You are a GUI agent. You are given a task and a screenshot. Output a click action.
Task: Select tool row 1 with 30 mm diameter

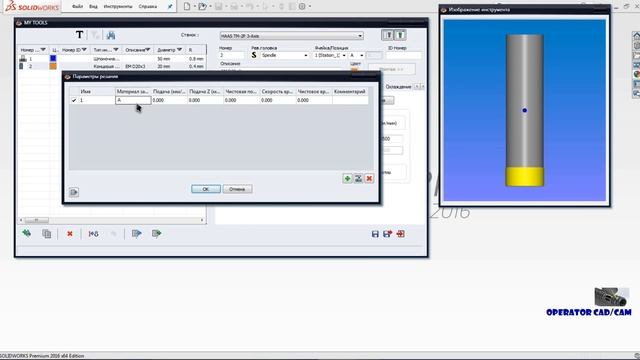click(112, 59)
